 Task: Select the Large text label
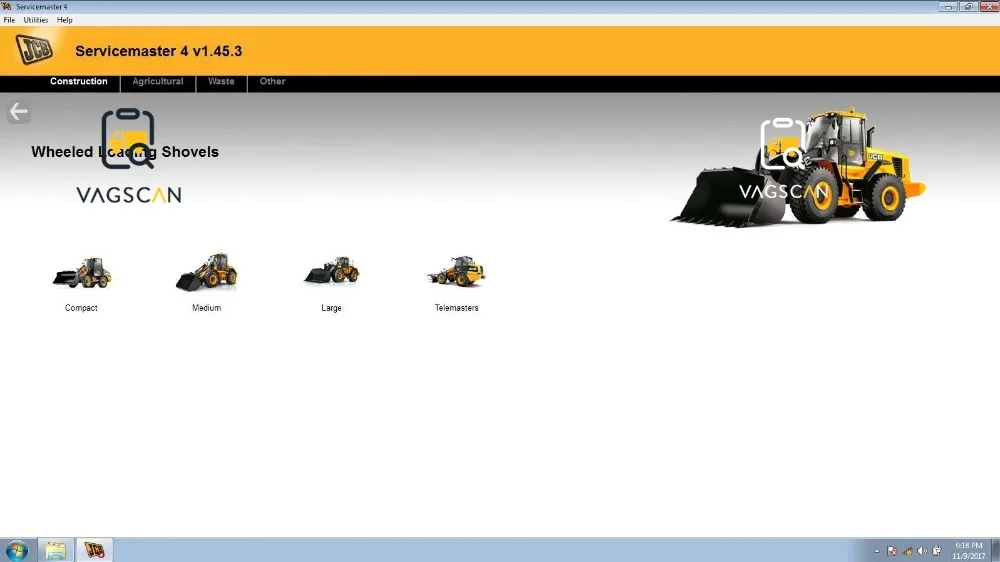332,308
